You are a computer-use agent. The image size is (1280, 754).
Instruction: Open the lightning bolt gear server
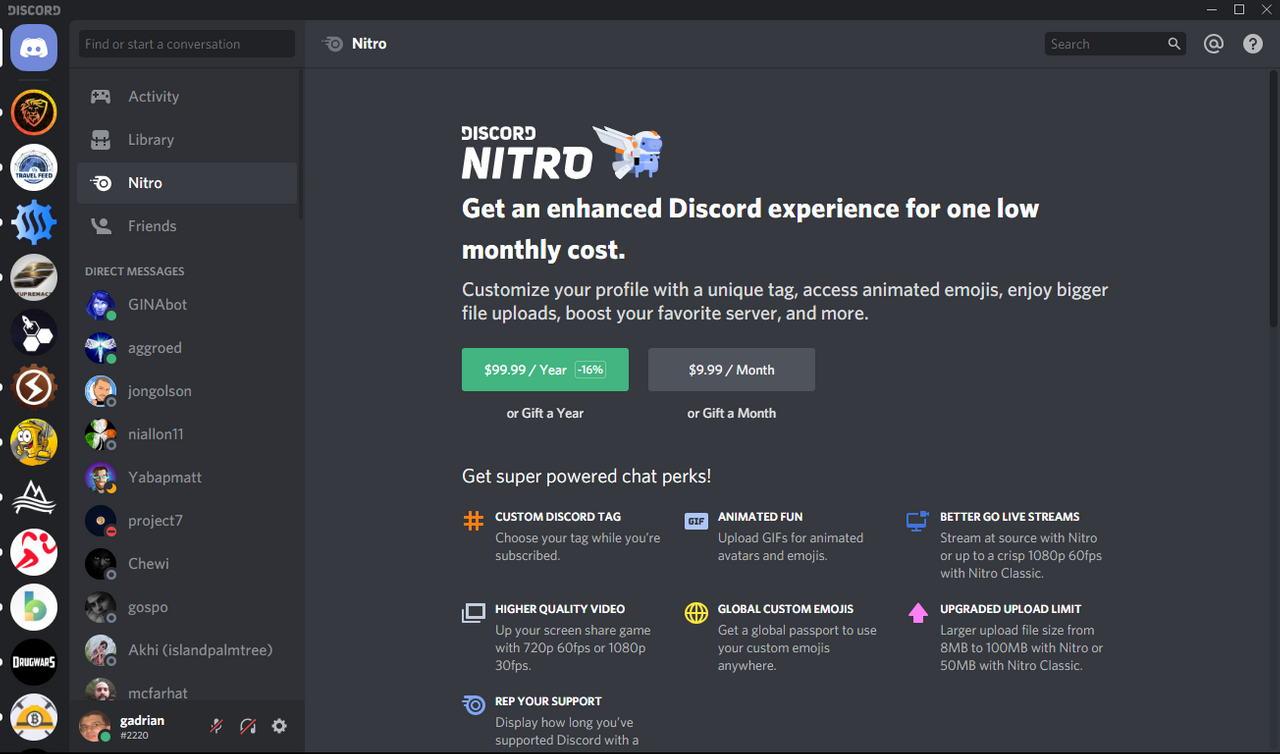(34, 387)
